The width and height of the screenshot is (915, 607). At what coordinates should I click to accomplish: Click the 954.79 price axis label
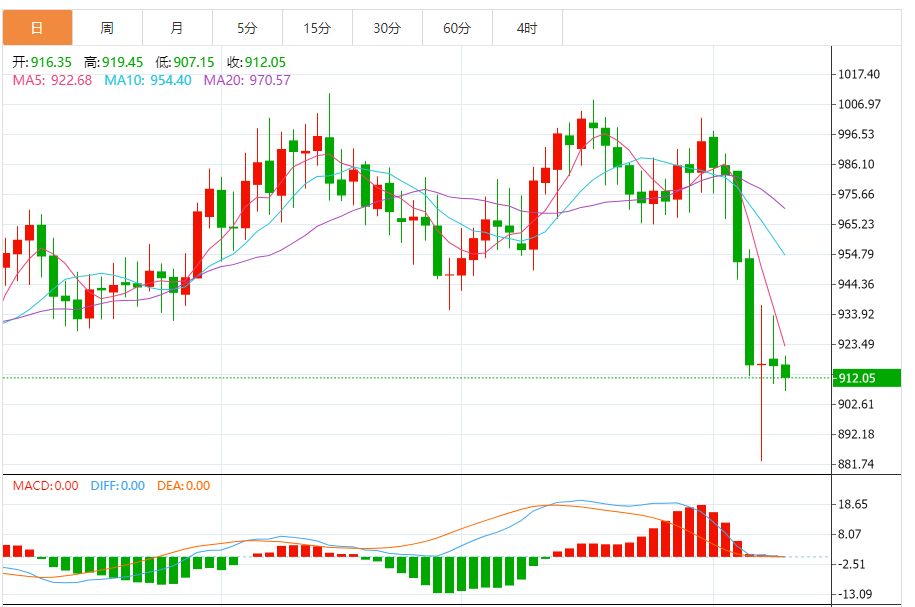point(856,254)
